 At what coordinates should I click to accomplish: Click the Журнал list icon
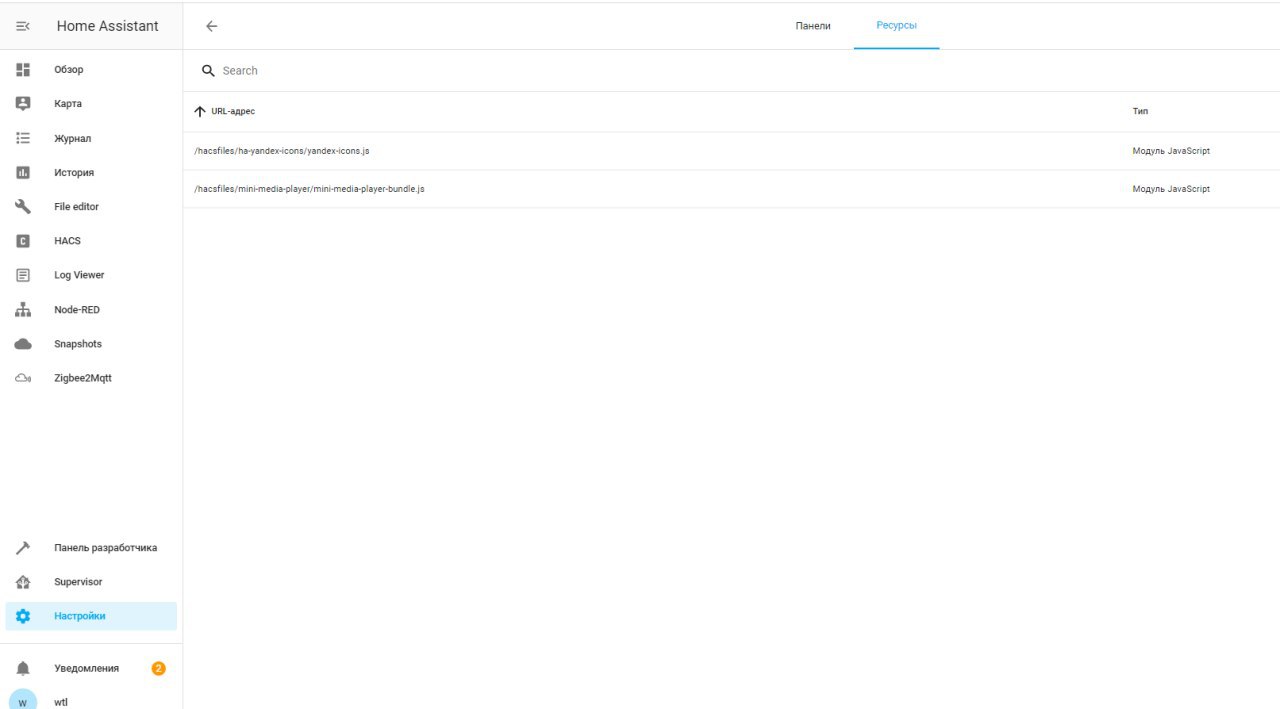(x=23, y=138)
